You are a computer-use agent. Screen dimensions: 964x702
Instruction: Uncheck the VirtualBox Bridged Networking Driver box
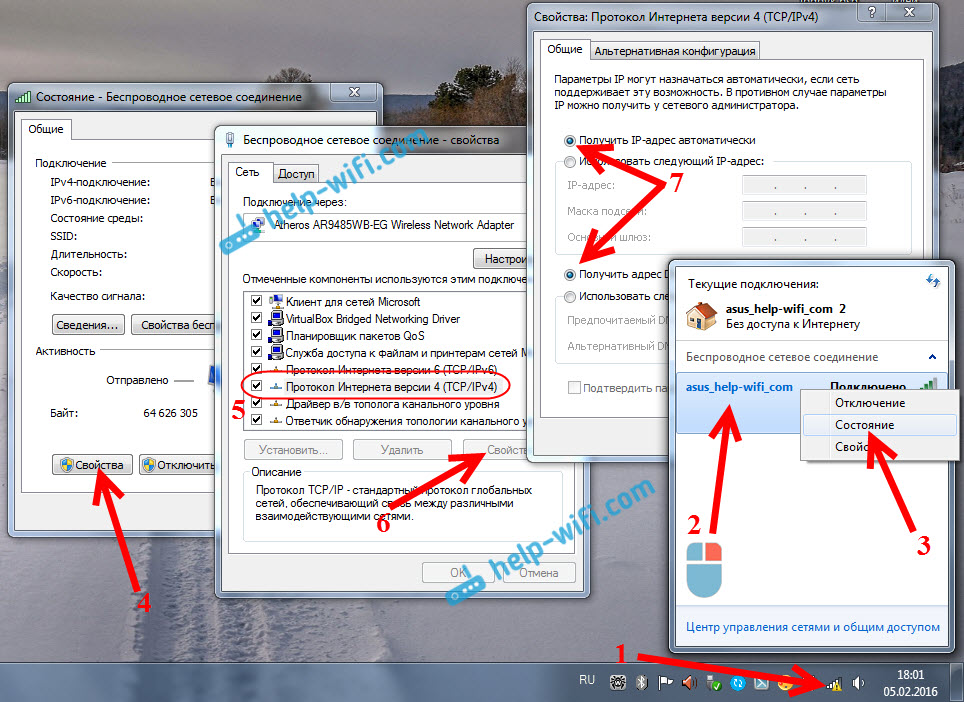[x=257, y=319]
